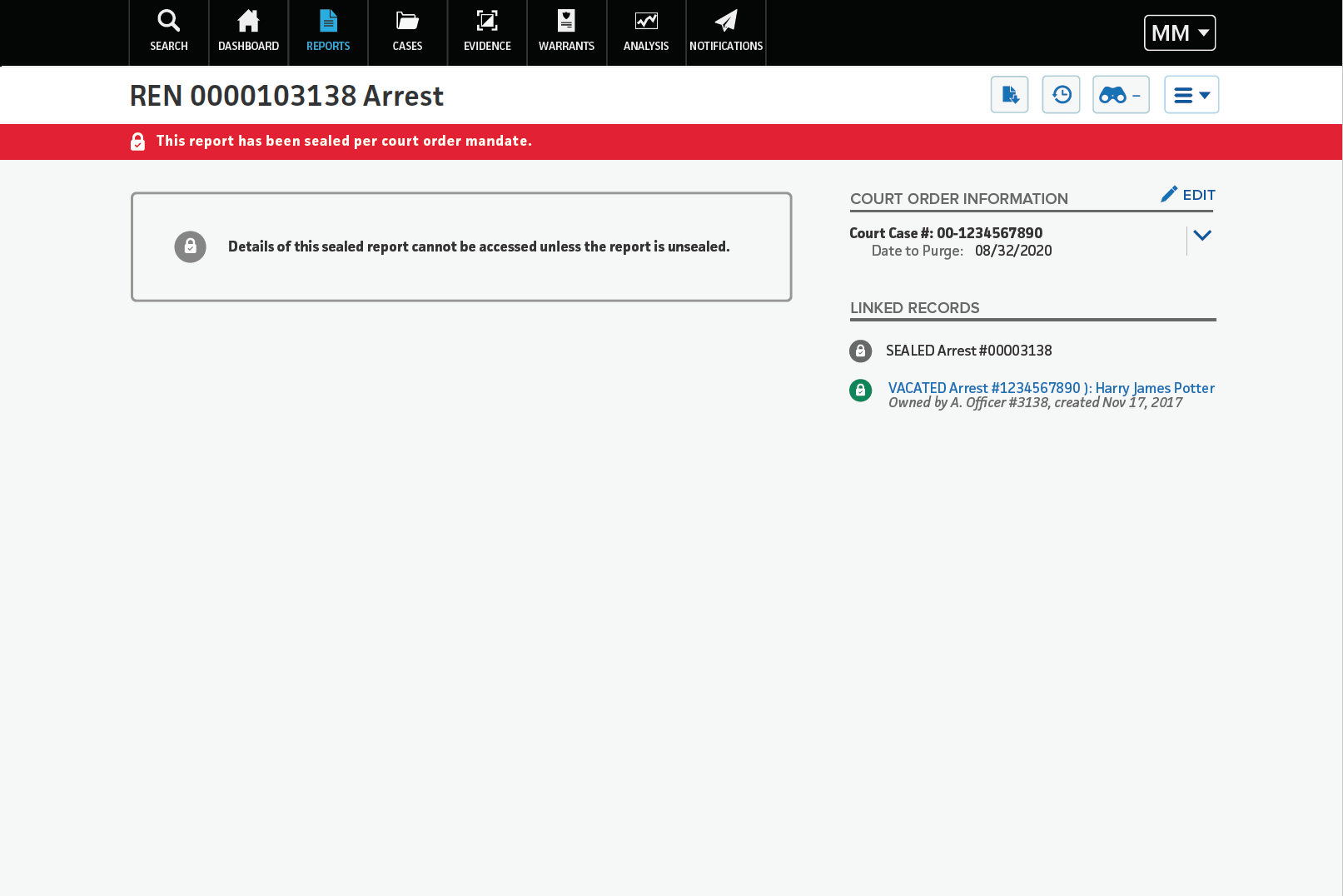This screenshot has height=896, width=1343.
Task: Click the gray lock icon beside sealed arrest
Action: pyautogui.click(x=860, y=351)
